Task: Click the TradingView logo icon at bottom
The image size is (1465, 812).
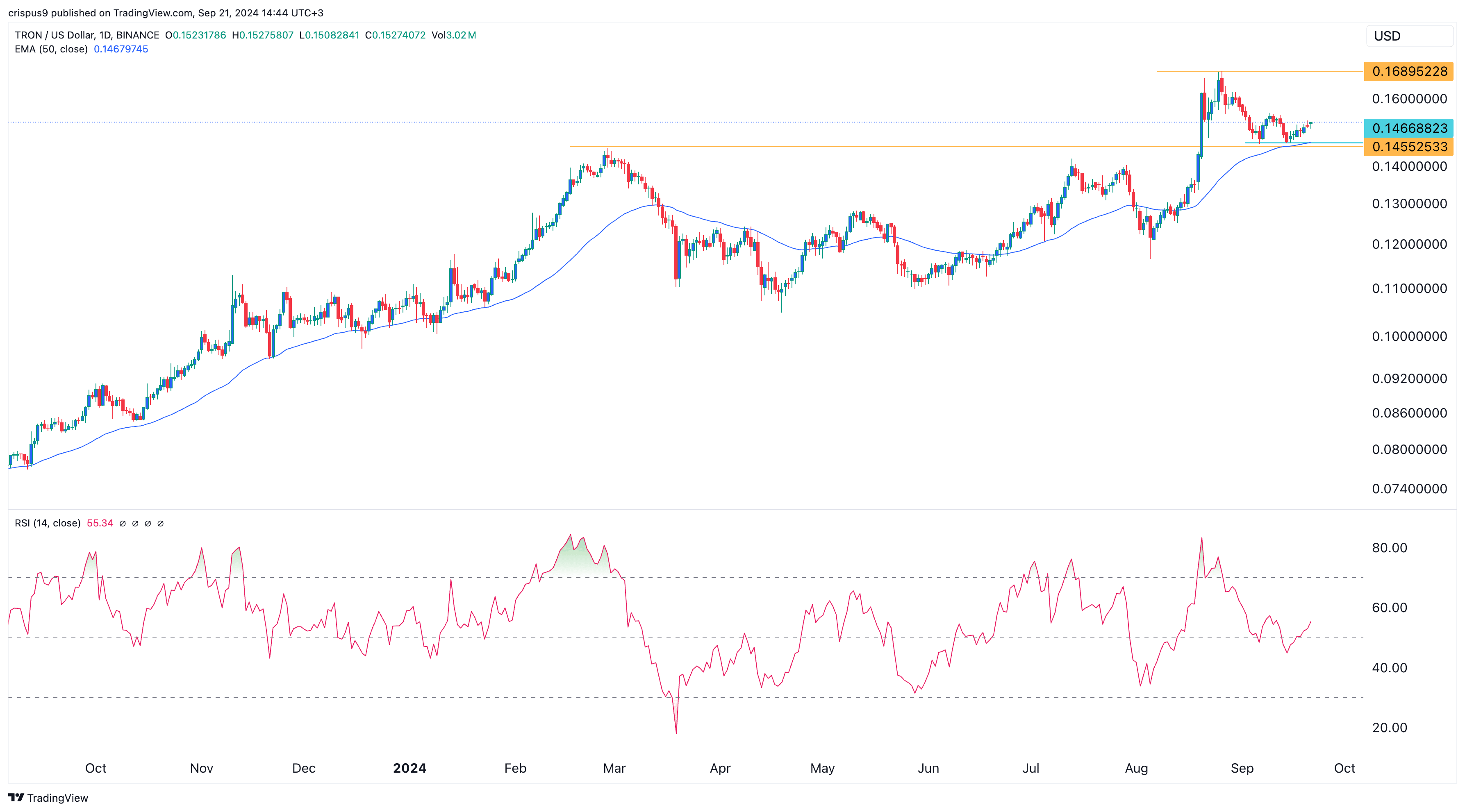Action: (x=16, y=797)
